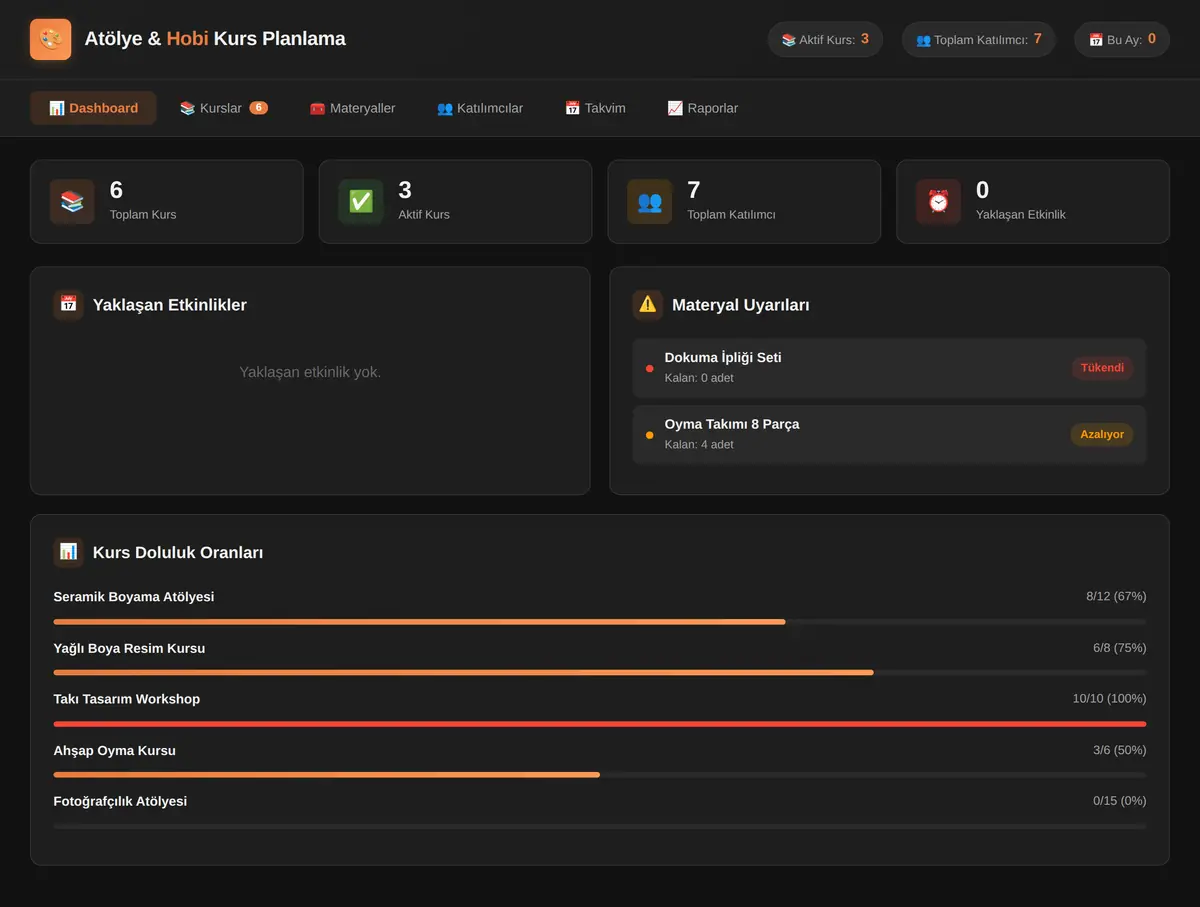1200x907 pixels.
Task: Click the calendar icon beside Yaklaşan Etkinlikler heading
Action: [x=68, y=304]
